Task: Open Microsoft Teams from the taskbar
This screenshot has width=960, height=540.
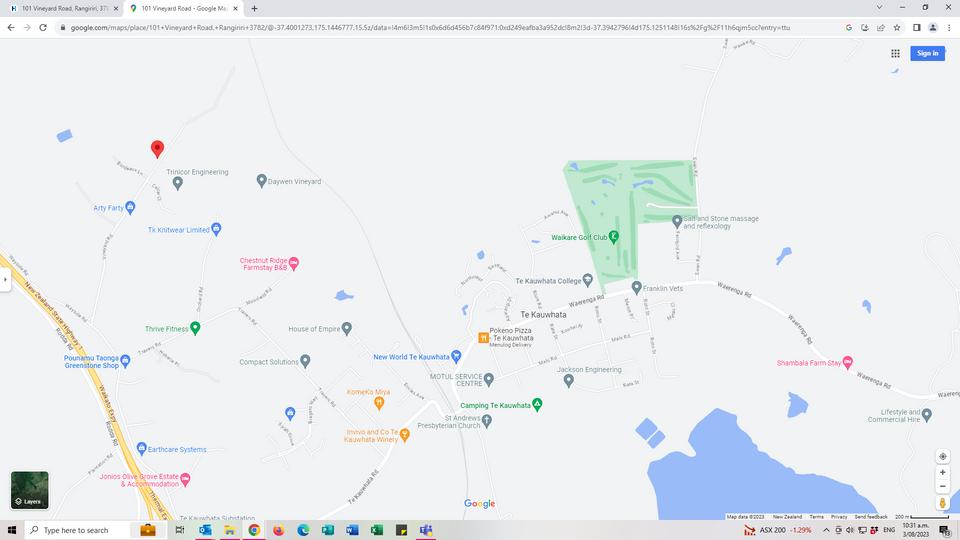Action: click(426, 530)
